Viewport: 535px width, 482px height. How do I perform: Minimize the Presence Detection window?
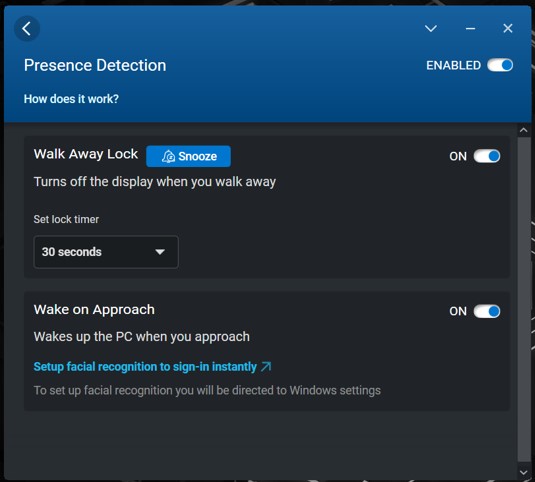click(471, 29)
